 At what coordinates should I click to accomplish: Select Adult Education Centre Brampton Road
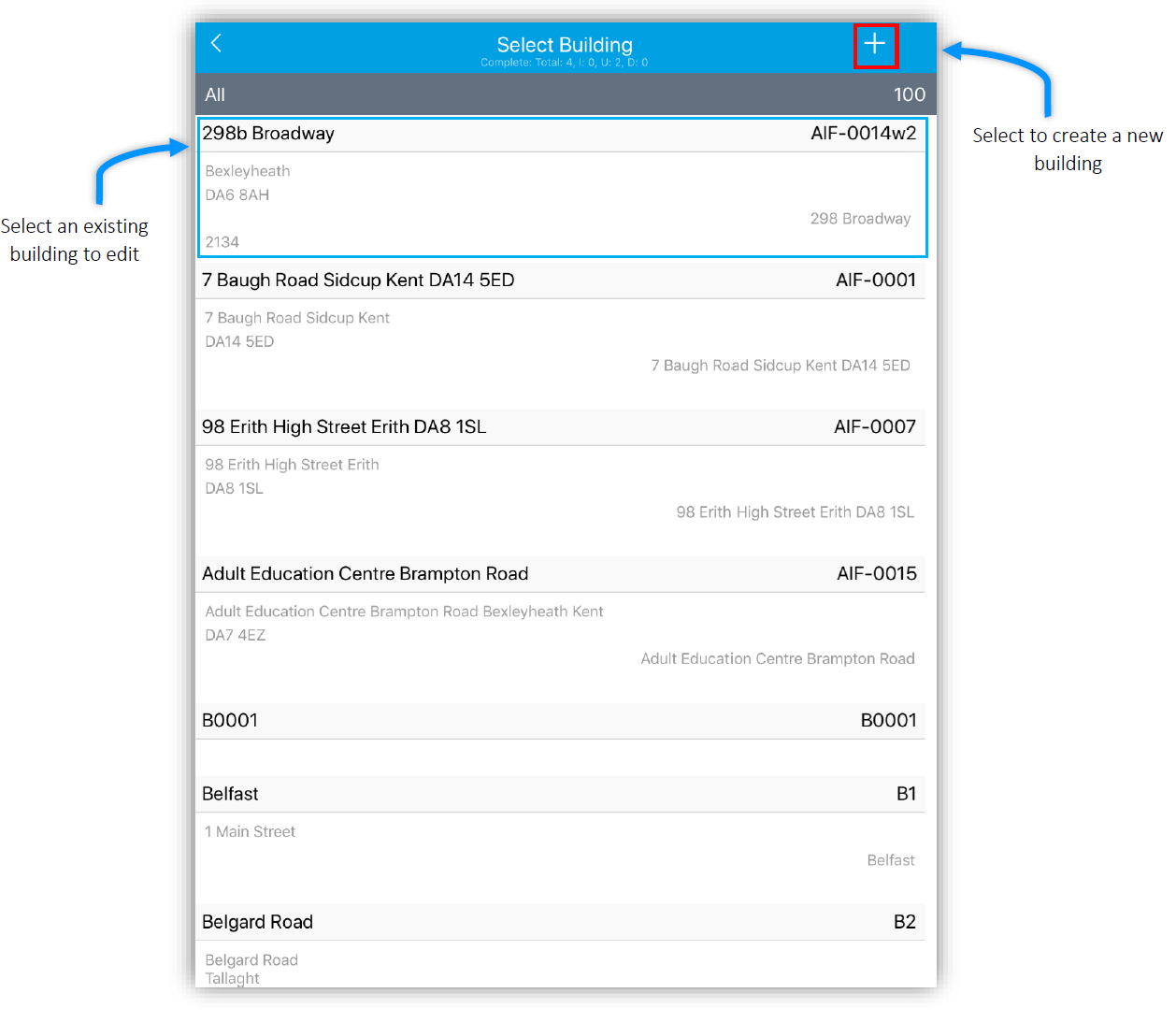365,574
